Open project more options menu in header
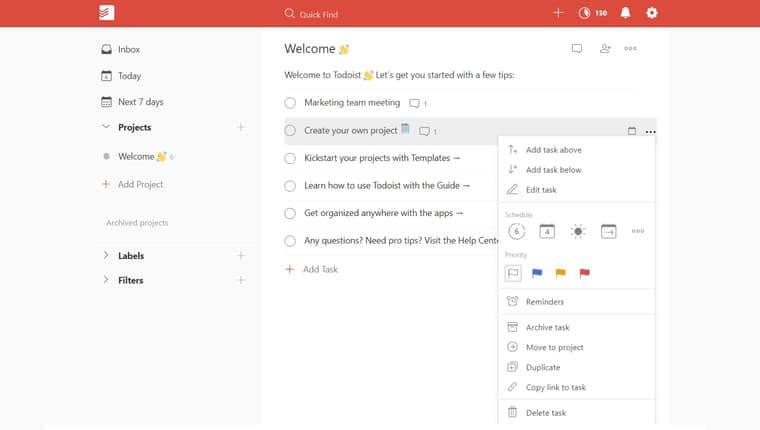Viewport: 760px width, 430px height. pyautogui.click(x=631, y=48)
